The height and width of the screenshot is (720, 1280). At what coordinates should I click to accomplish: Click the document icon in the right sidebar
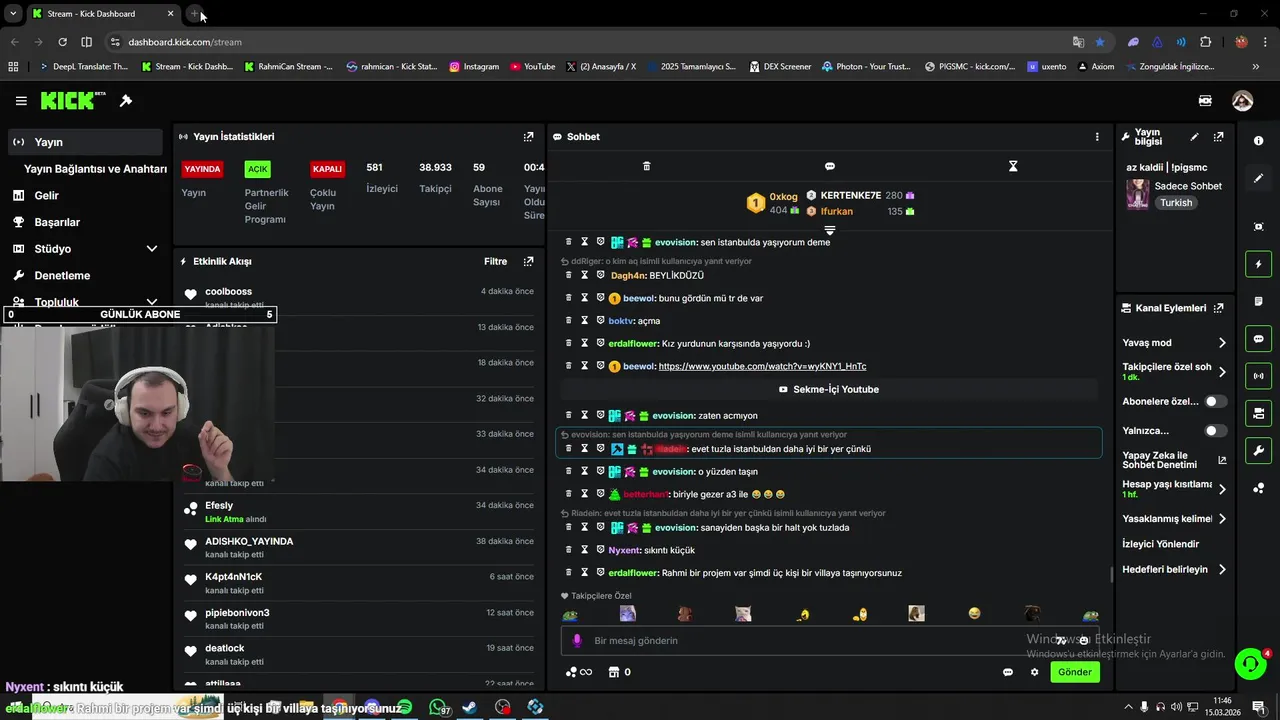[1258, 301]
